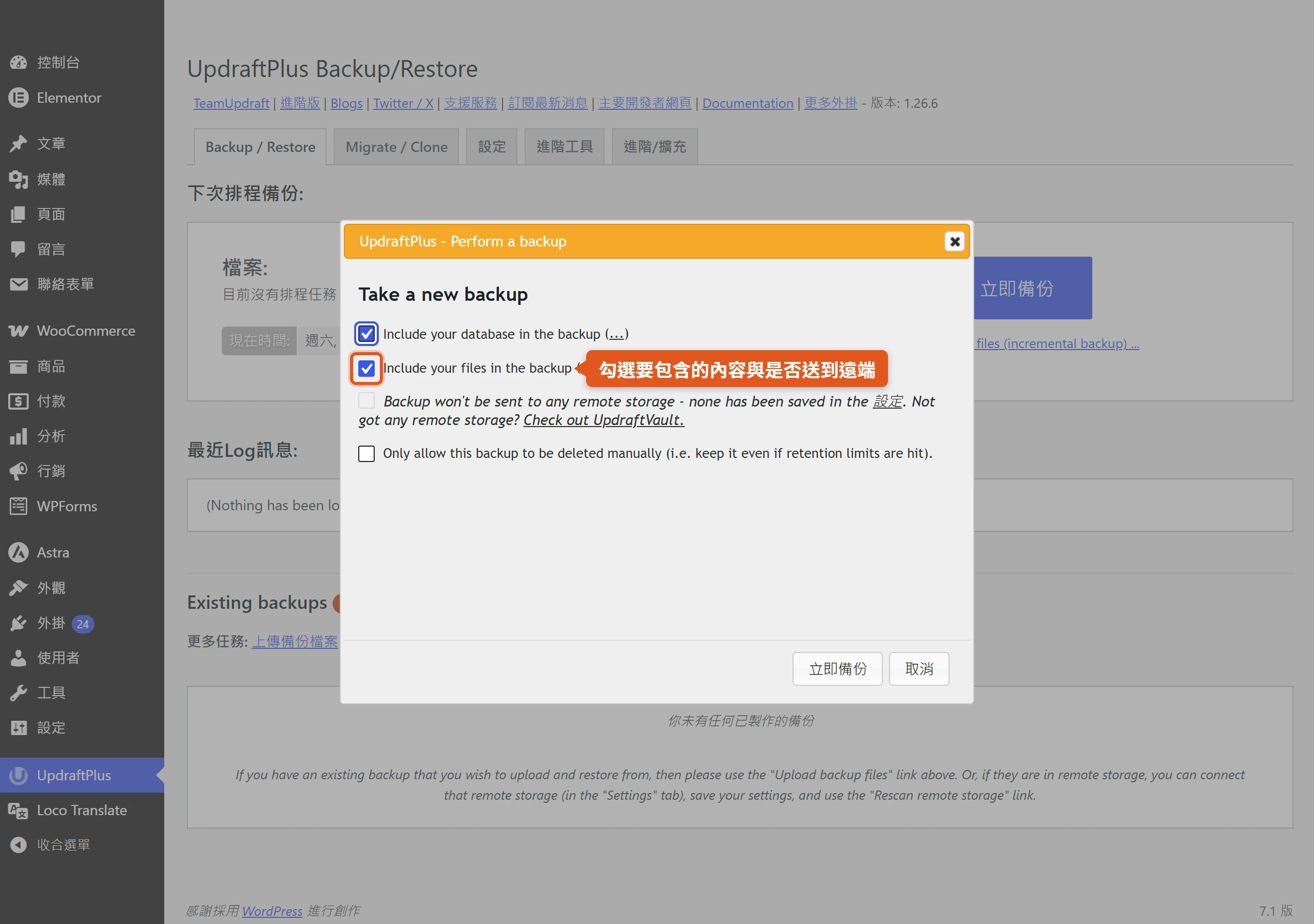This screenshot has height=924, width=1314.
Task: Open the 媒體 media icon
Action: [x=18, y=179]
